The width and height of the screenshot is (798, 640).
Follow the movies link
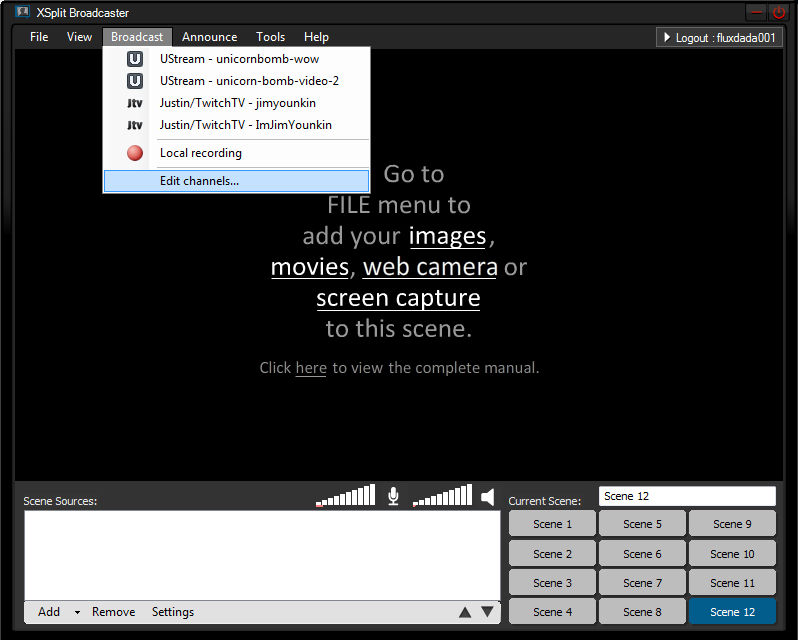tap(310, 267)
